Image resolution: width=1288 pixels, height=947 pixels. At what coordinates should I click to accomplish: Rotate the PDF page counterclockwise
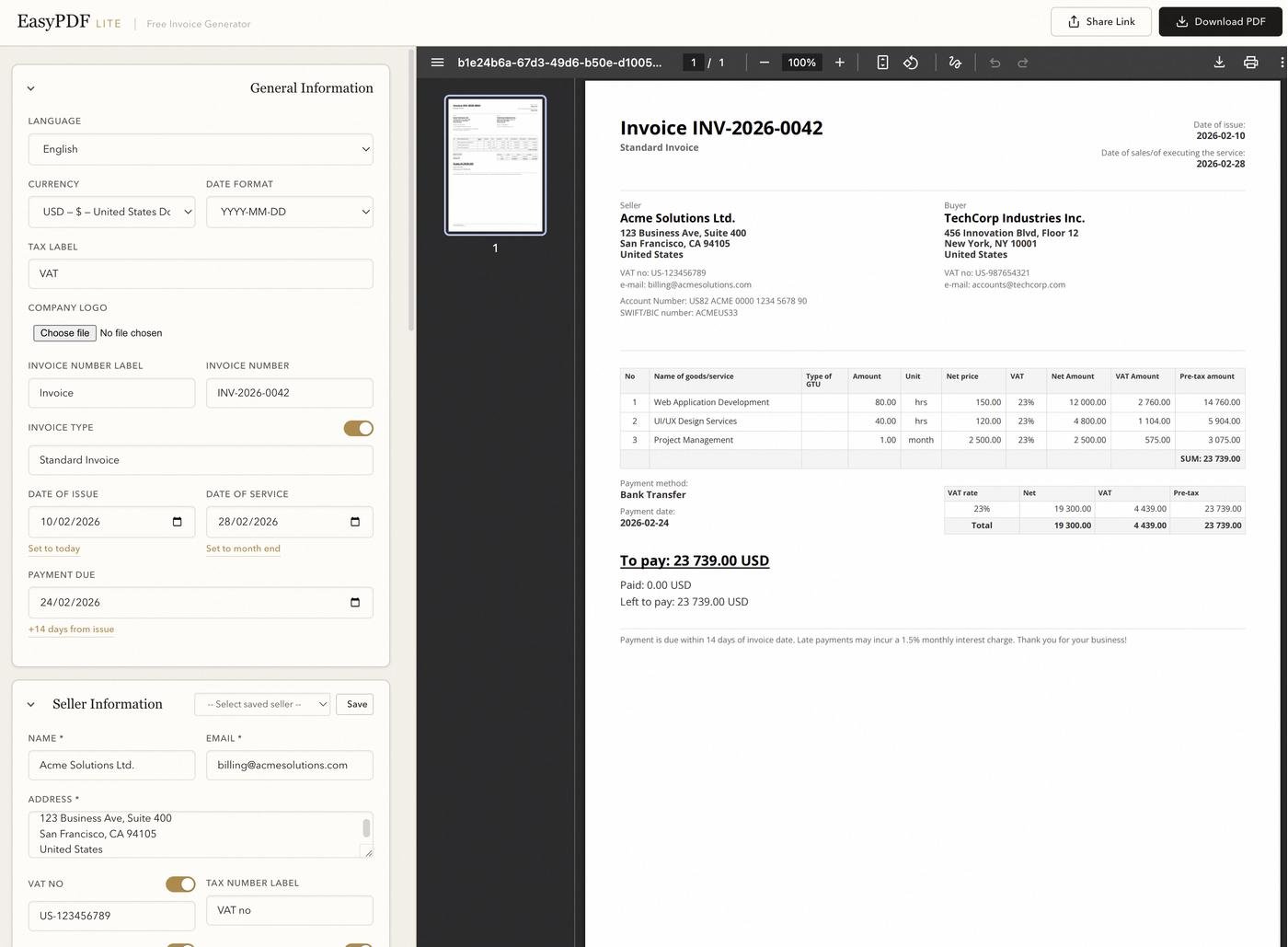click(x=911, y=63)
